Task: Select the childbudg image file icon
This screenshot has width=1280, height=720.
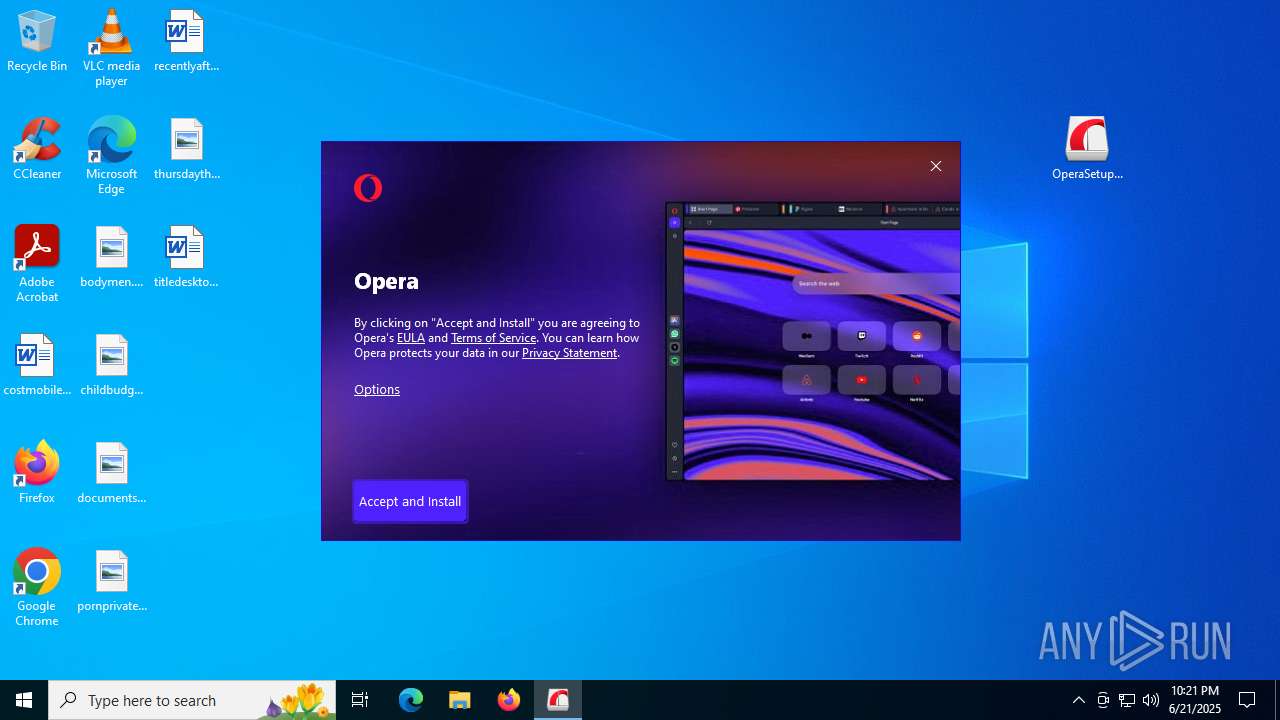Action: (111, 365)
